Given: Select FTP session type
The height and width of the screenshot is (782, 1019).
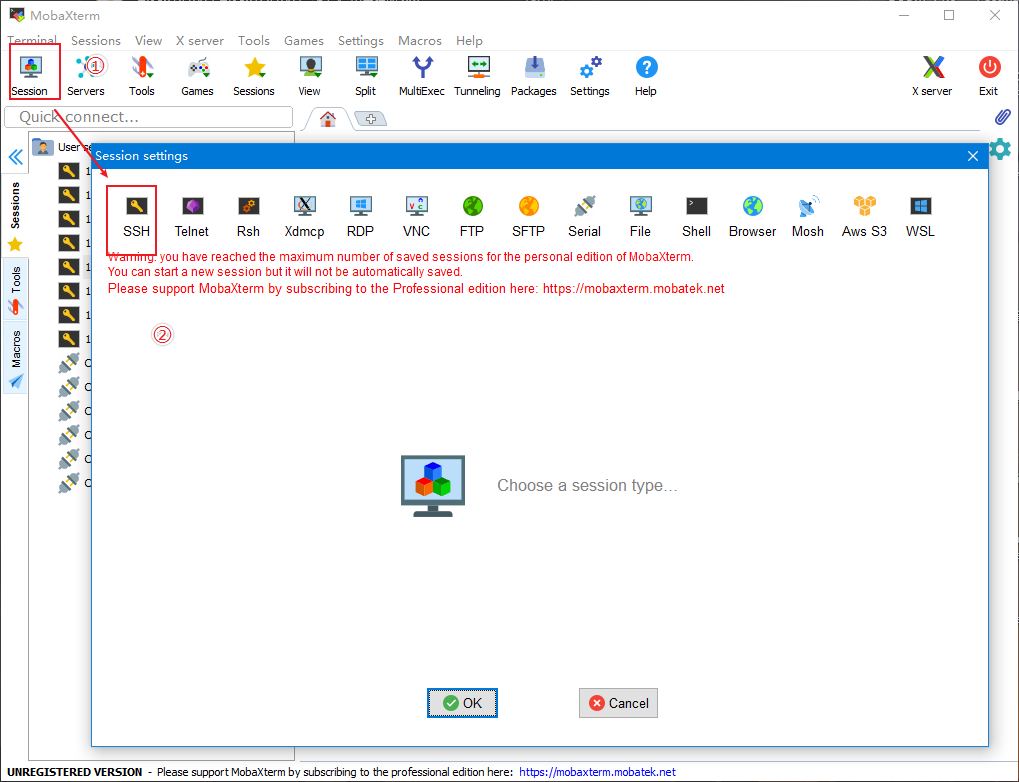Looking at the screenshot, I should click(472, 217).
